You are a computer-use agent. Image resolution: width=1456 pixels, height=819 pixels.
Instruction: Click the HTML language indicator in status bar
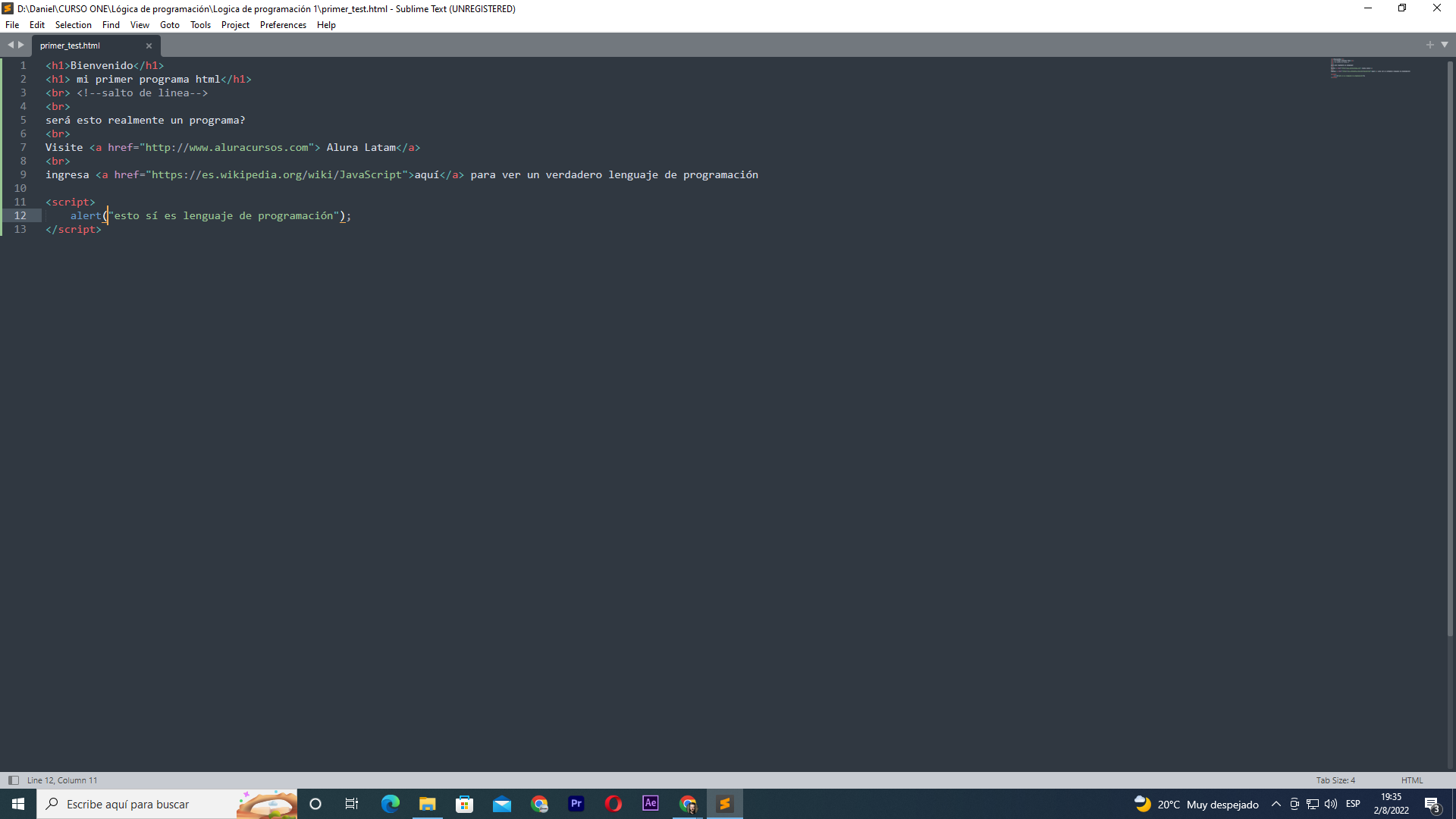coord(1416,780)
